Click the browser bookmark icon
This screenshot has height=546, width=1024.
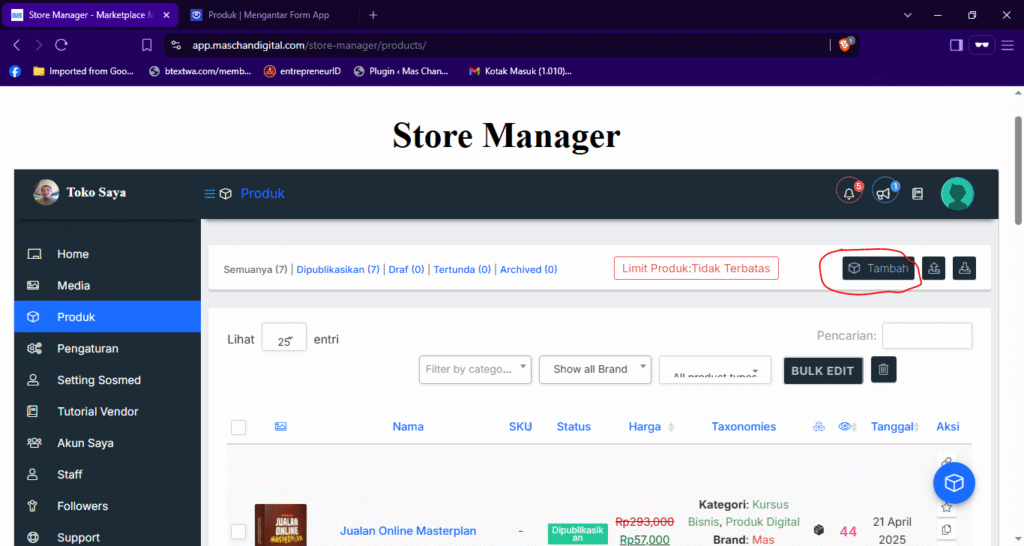147,45
